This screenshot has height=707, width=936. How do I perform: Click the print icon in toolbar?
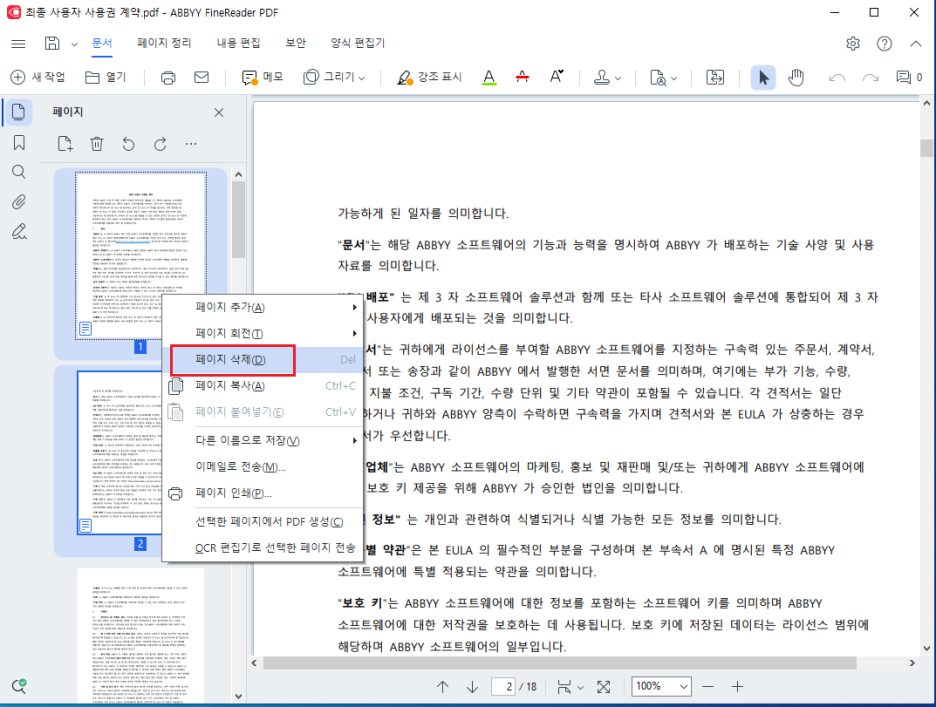coord(168,78)
